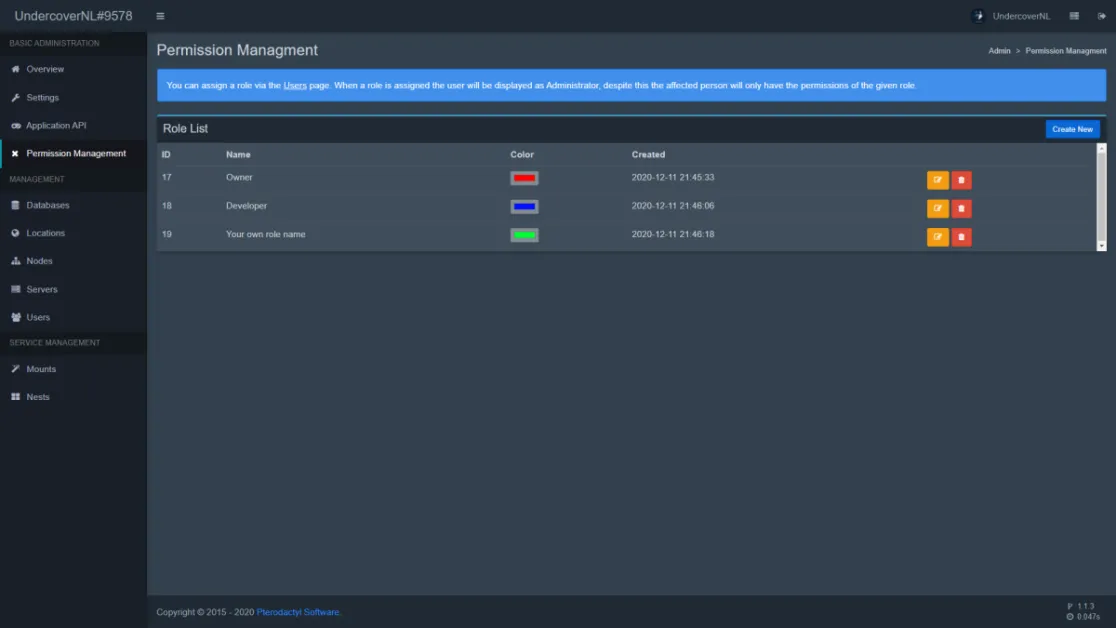This screenshot has width=1116, height=628.
Task: Edit the Owner role with pencil button
Action: [937, 180]
